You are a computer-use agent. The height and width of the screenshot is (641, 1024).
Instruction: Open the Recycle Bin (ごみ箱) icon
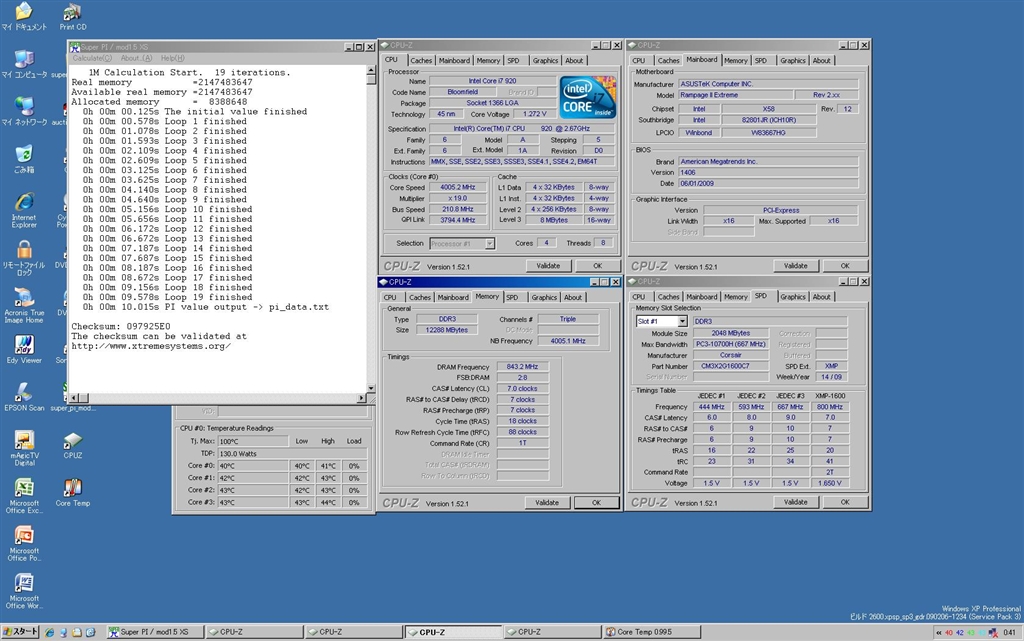pyautogui.click(x=23, y=155)
